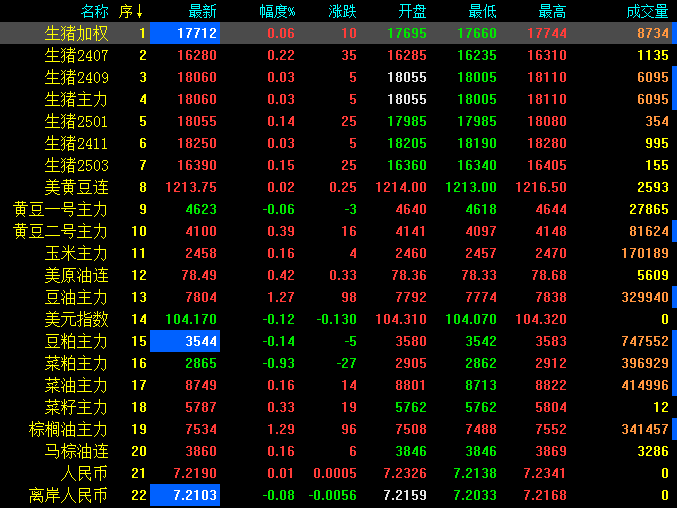Click the 开盘 column header
This screenshot has width=677, height=508.
pyautogui.click(x=412, y=11)
